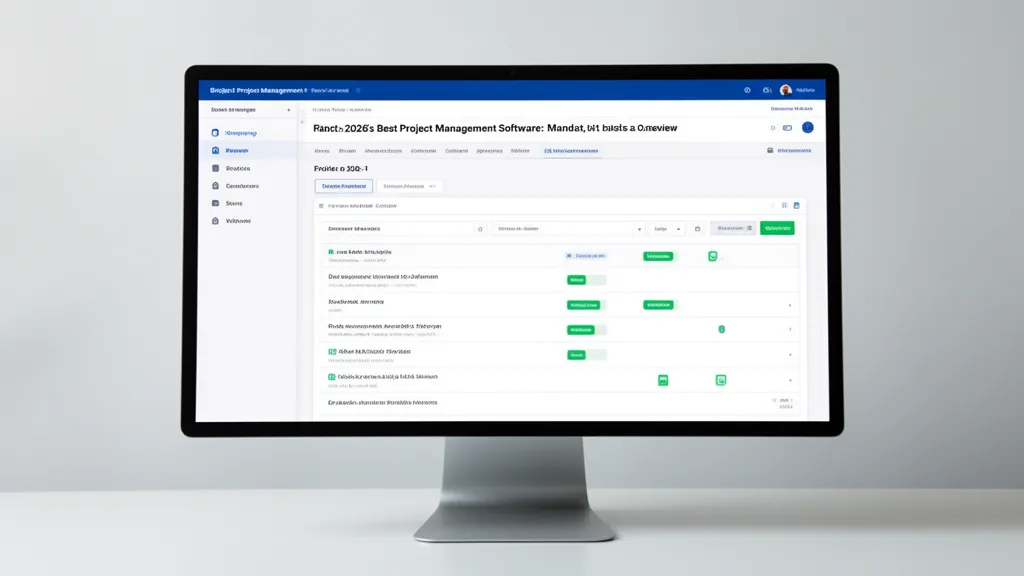The width and height of the screenshot is (1024, 576).
Task: Open the notifications icon beside the avatar
Action: pos(767,90)
